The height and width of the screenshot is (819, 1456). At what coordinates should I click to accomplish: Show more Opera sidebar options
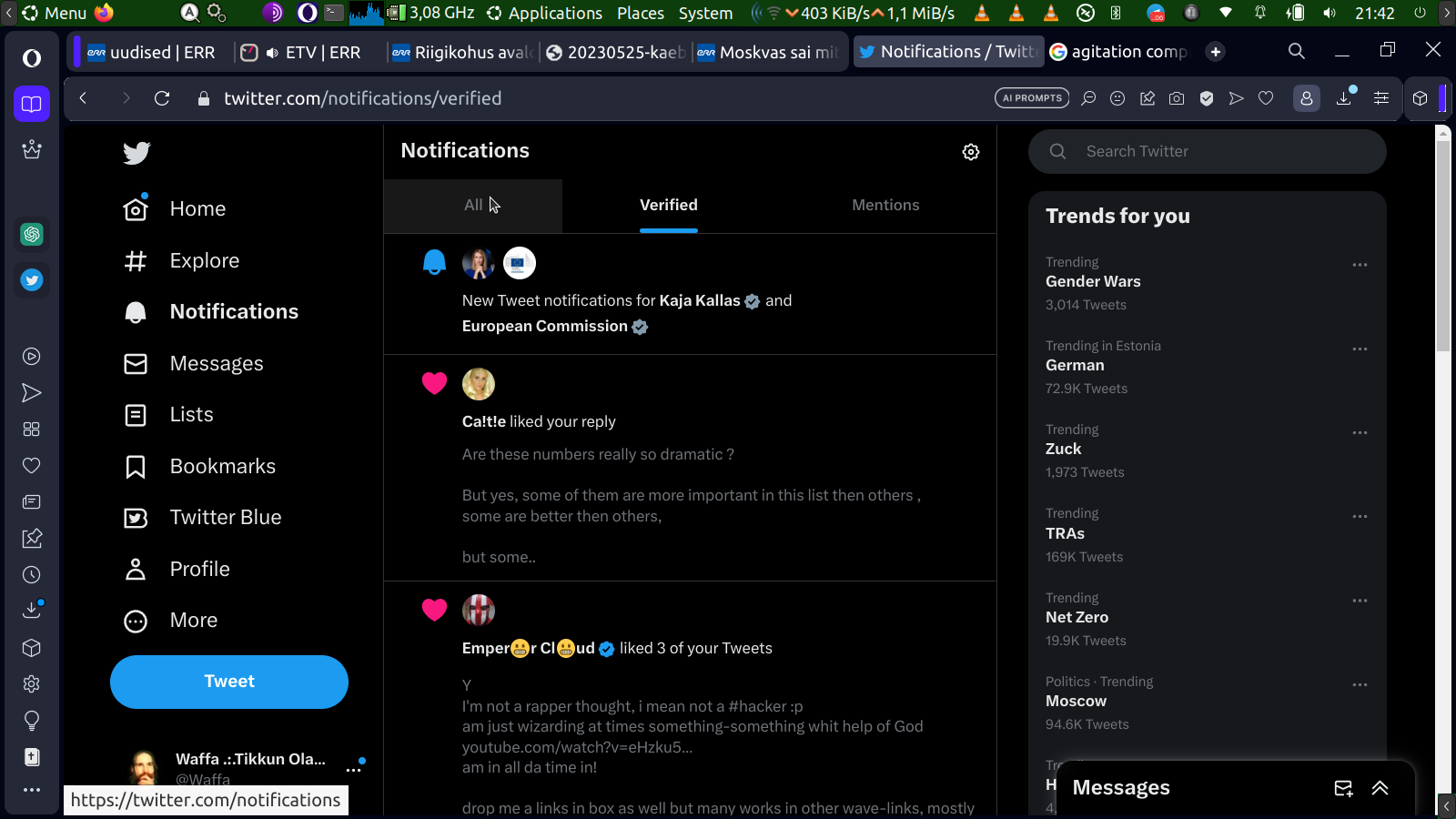click(32, 790)
